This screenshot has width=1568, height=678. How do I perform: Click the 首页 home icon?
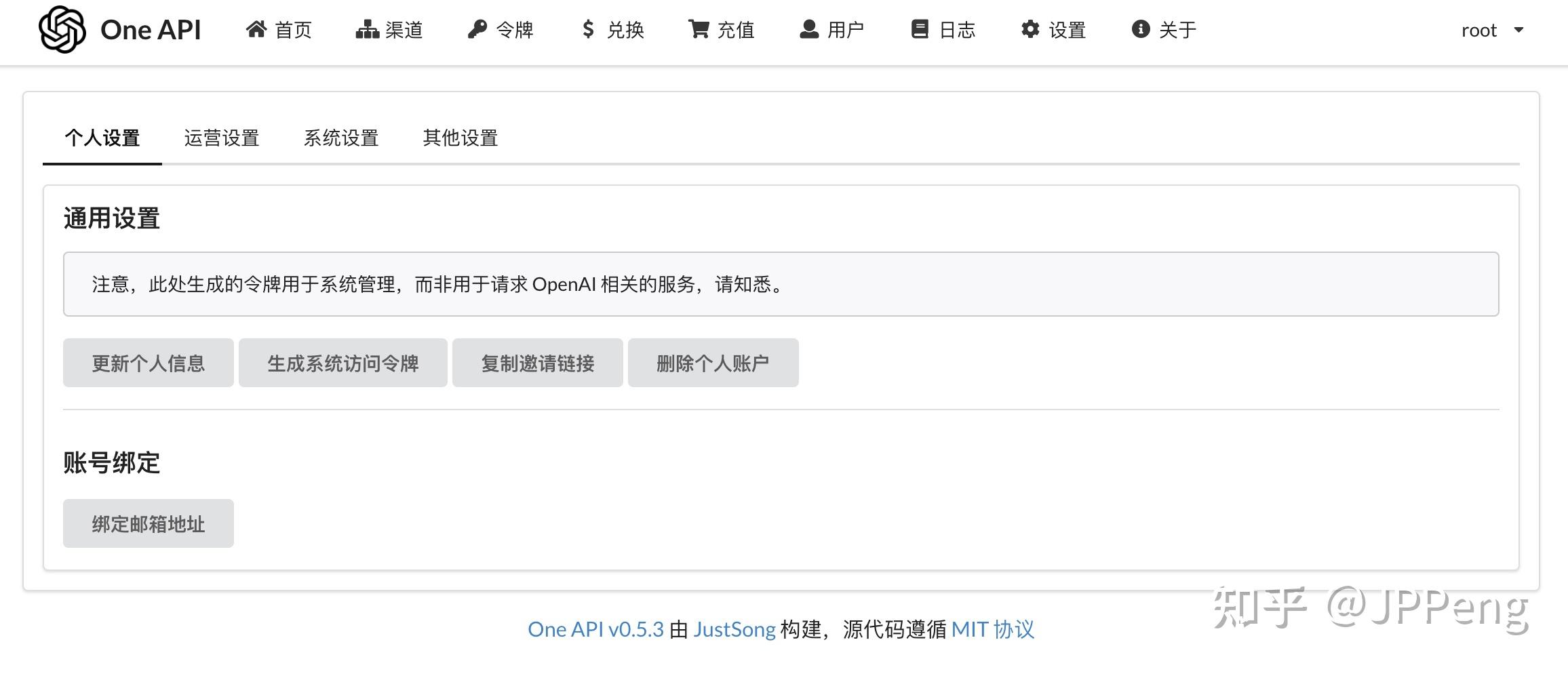pos(258,29)
